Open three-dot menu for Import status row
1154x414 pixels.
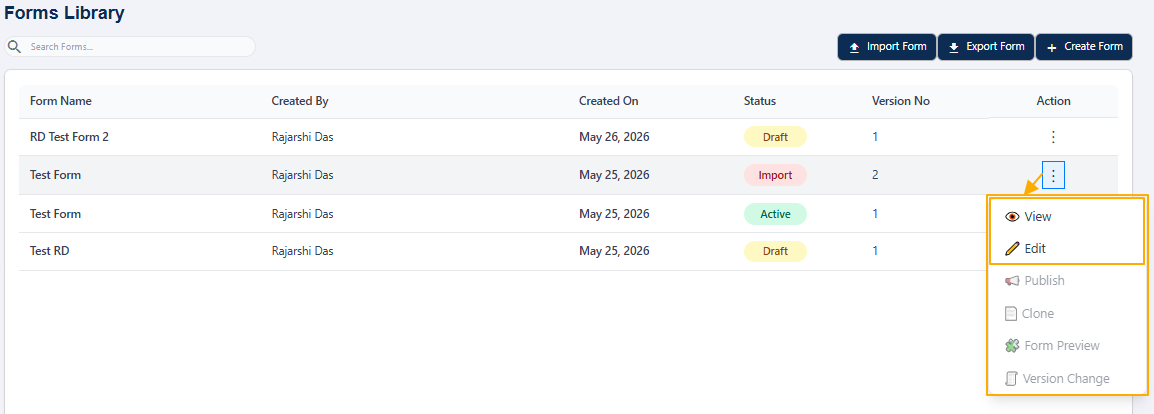tap(1053, 175)
